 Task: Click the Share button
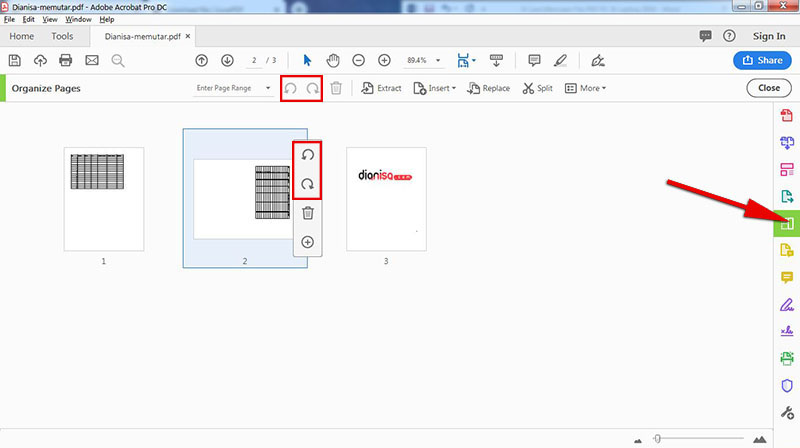pyautogui.click(x=762, y=60)
